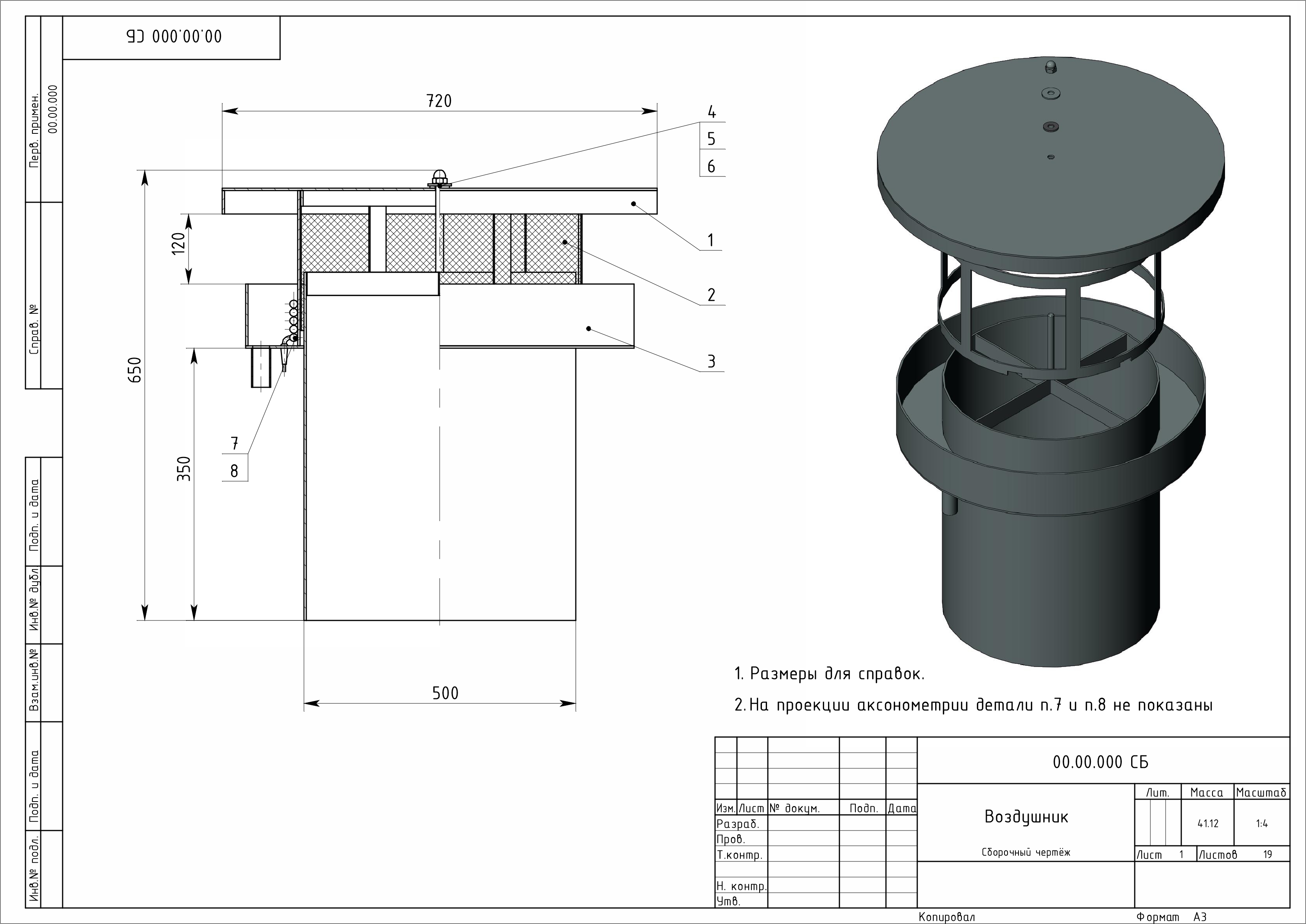Select note 1 Размеры для справок
Image resolution: width=1306 pixels, height=924 pixels.
829,674
